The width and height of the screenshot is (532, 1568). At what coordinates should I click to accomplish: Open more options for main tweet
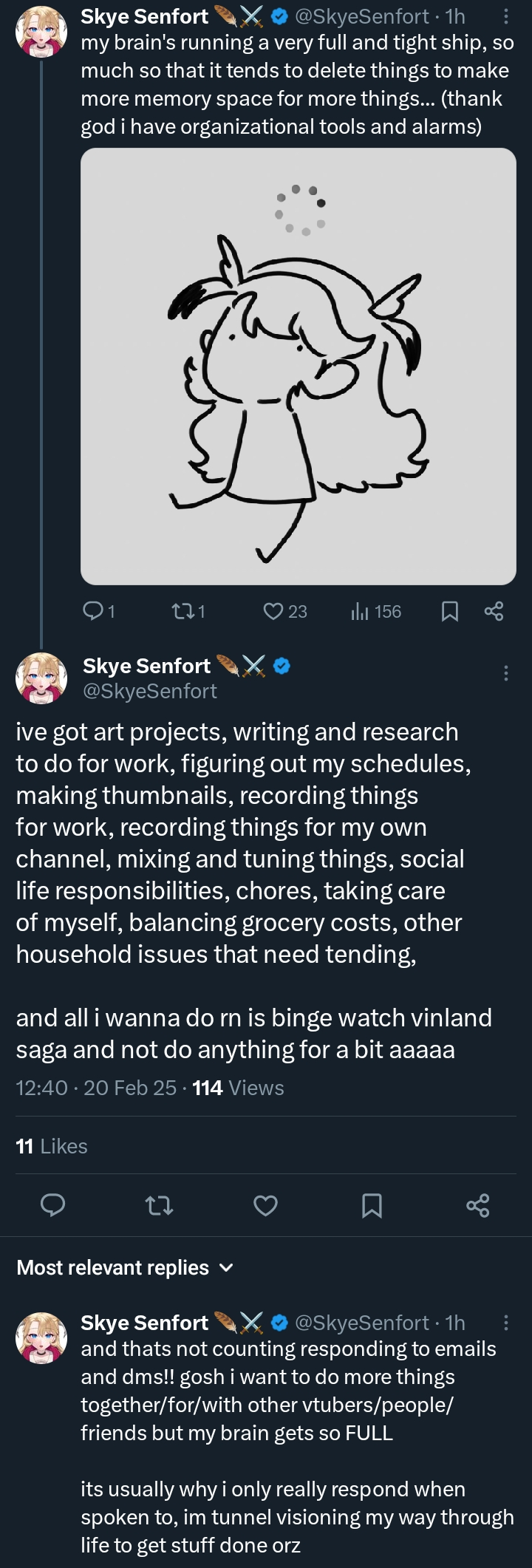tap(505, 672)
